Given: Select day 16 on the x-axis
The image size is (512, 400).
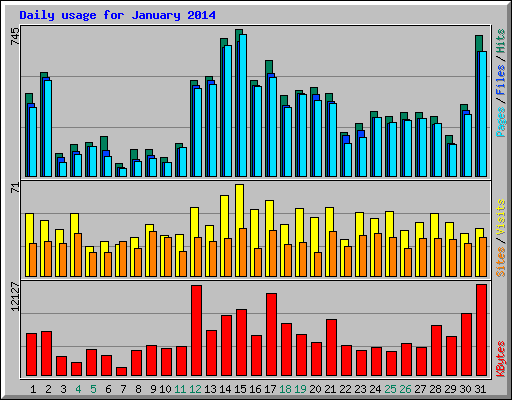Looking at the screenshot, I should [x=255, y=389].
